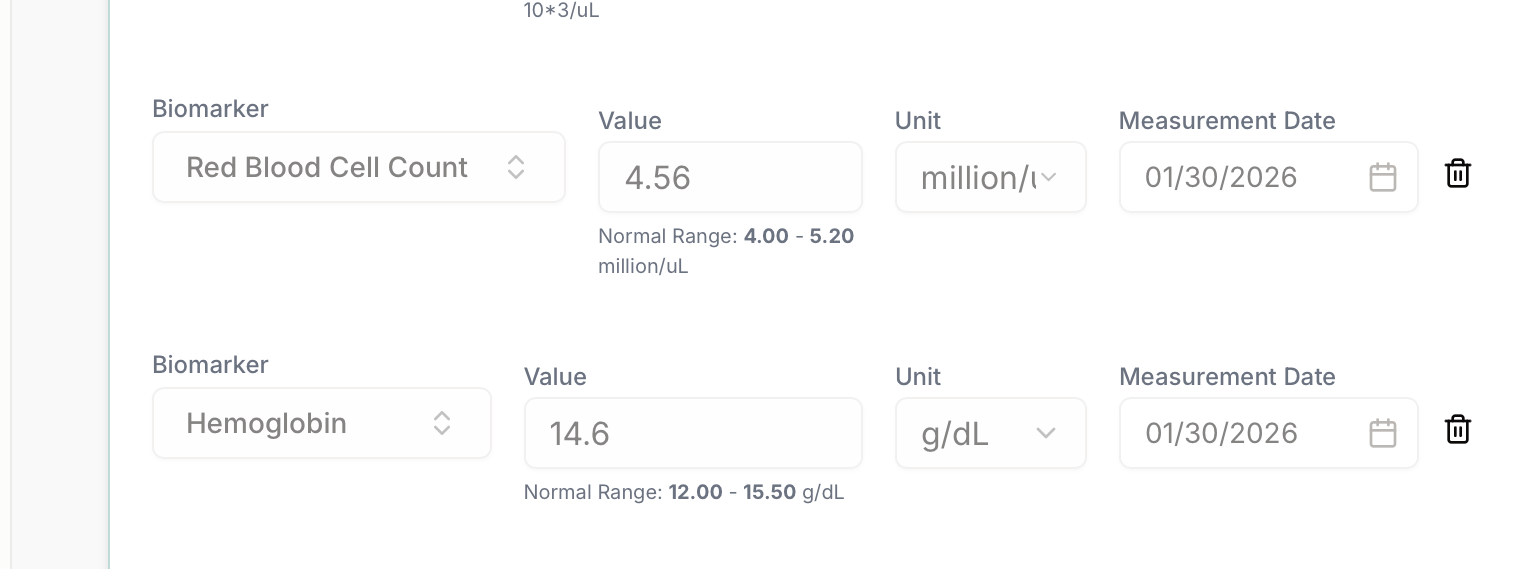1537x569 pixels.
Task: Click up-down arrows on Red Blood Cell Count selector
Action: click(x=516, y=167)
